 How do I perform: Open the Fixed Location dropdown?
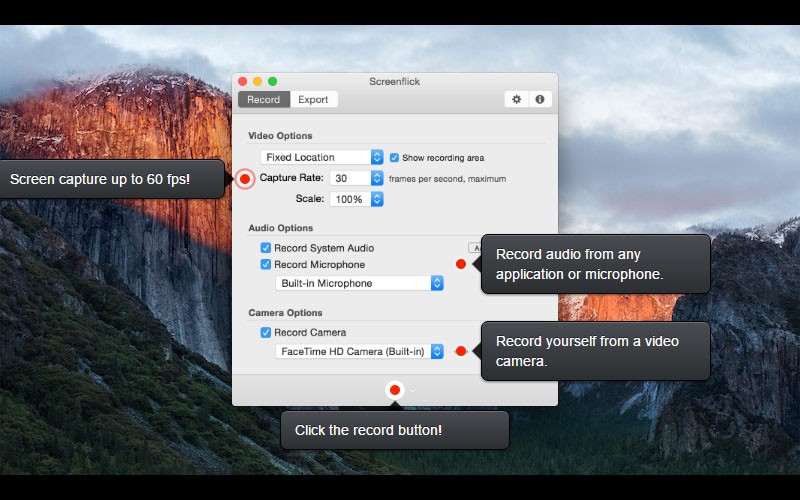[x=321, y=157]
